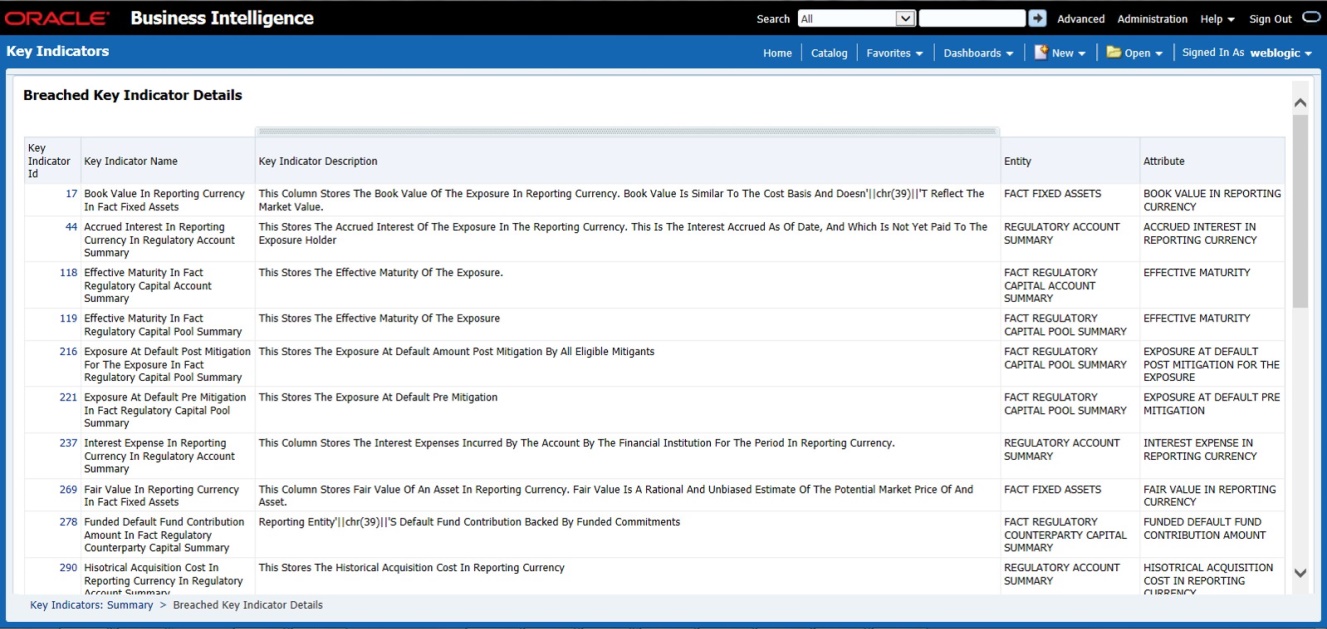
Task: Click key indicator id 119
Action: (x=68, y=318)
